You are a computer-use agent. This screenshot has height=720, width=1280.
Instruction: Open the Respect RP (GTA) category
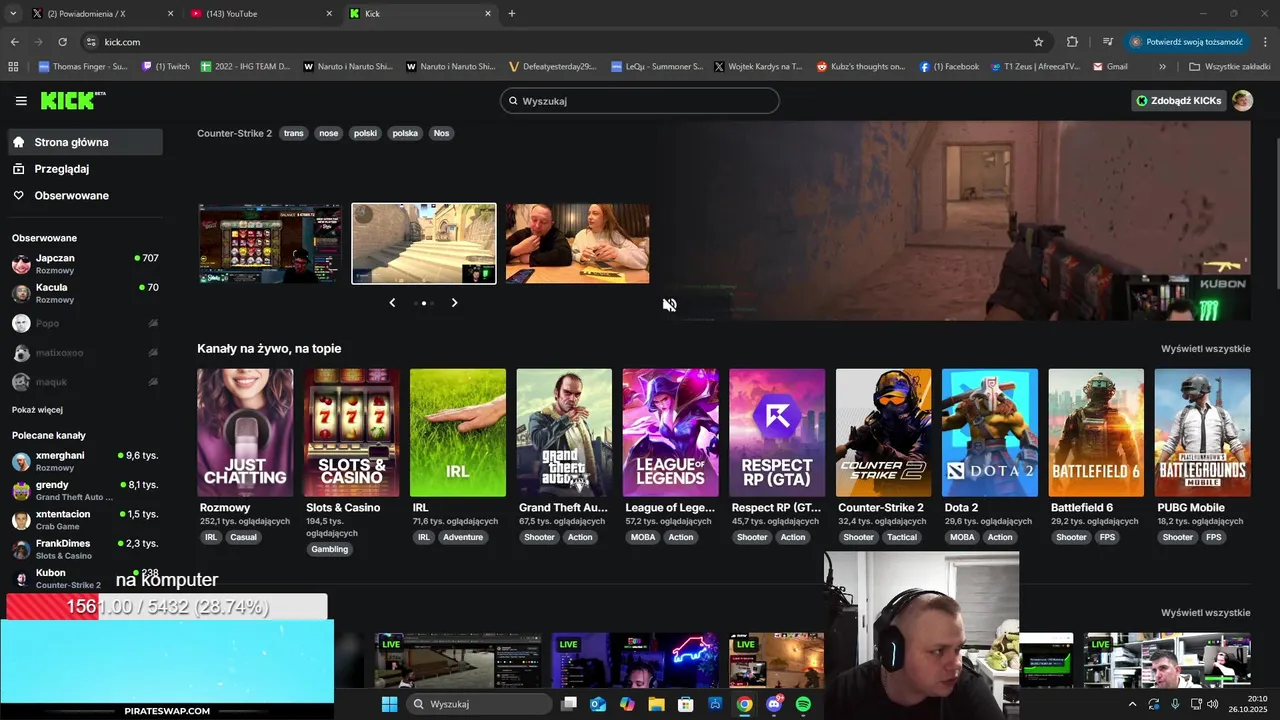coord(777,433)
